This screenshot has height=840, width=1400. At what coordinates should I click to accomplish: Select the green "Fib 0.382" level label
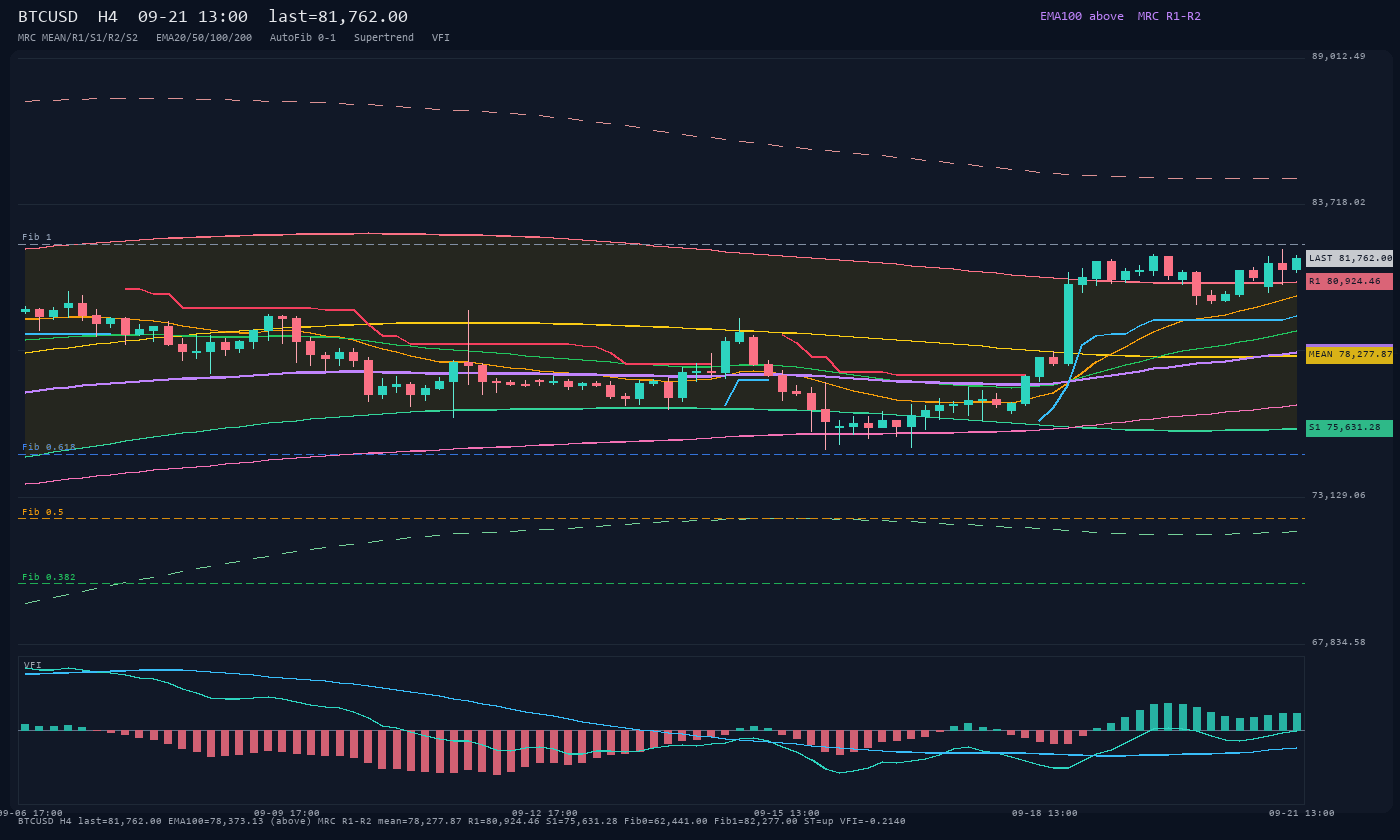point(49,577)
